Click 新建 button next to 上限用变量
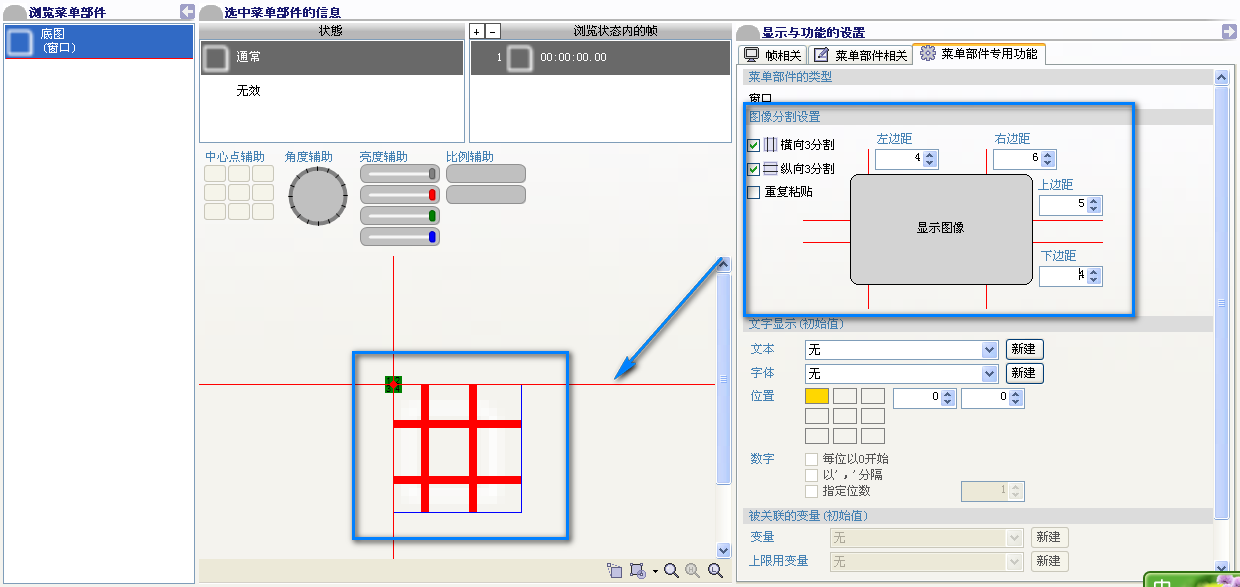The height and width of the screenshot is (587, 1240). click(x=1048, y=562)
